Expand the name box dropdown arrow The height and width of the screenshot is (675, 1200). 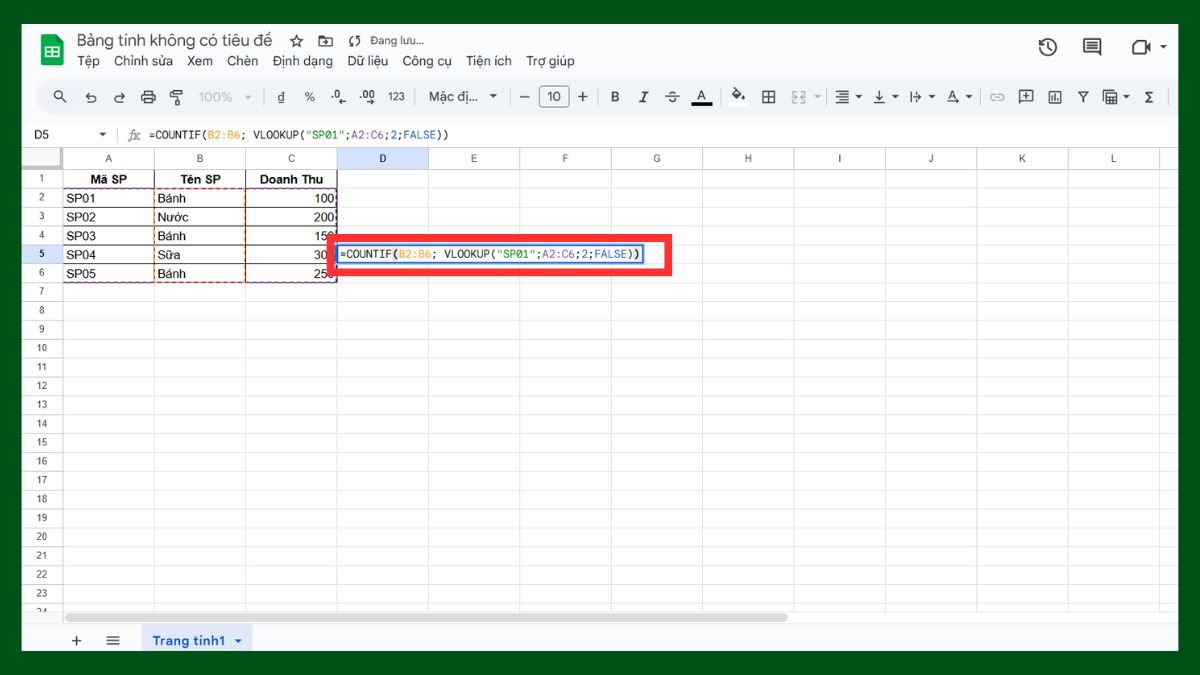tap(102, 134)
